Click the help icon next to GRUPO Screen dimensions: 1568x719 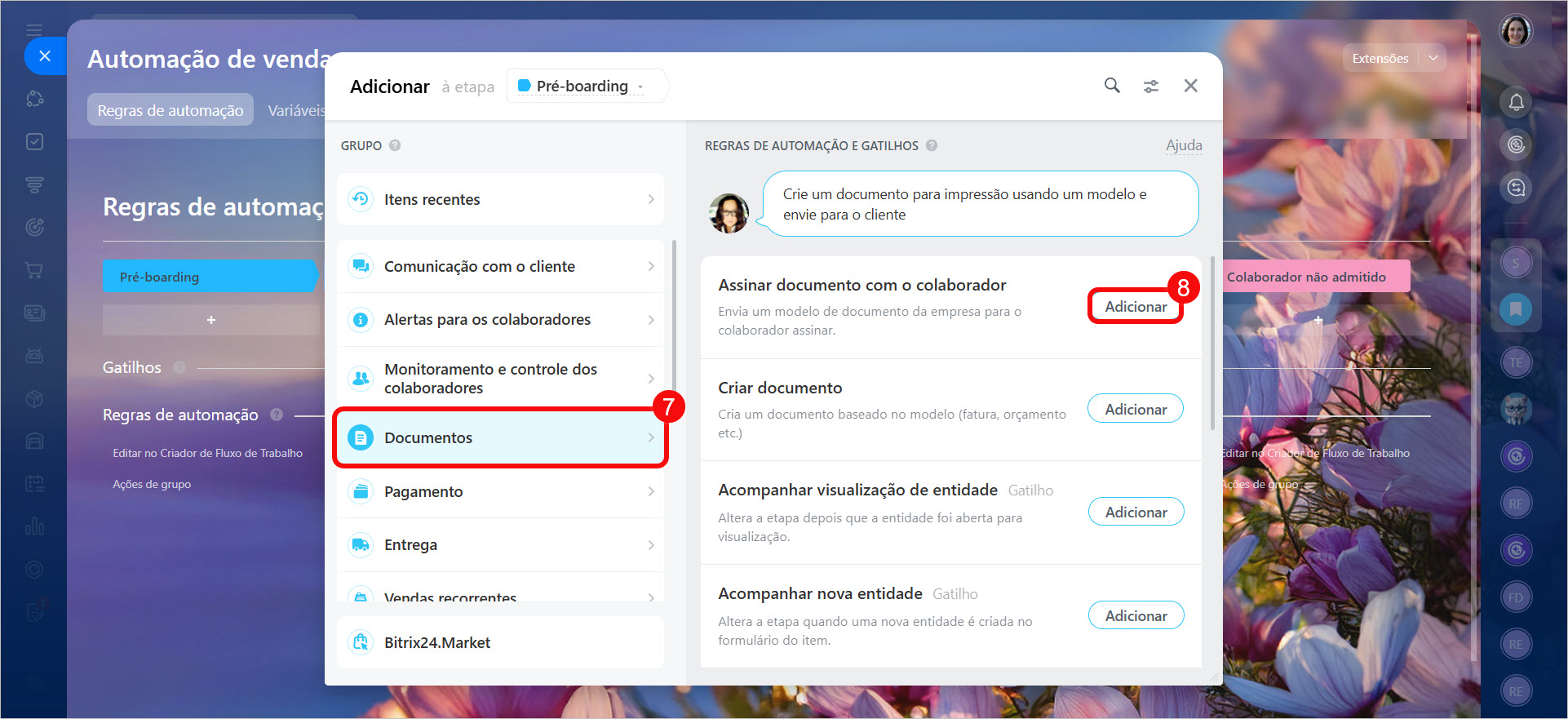395,145
